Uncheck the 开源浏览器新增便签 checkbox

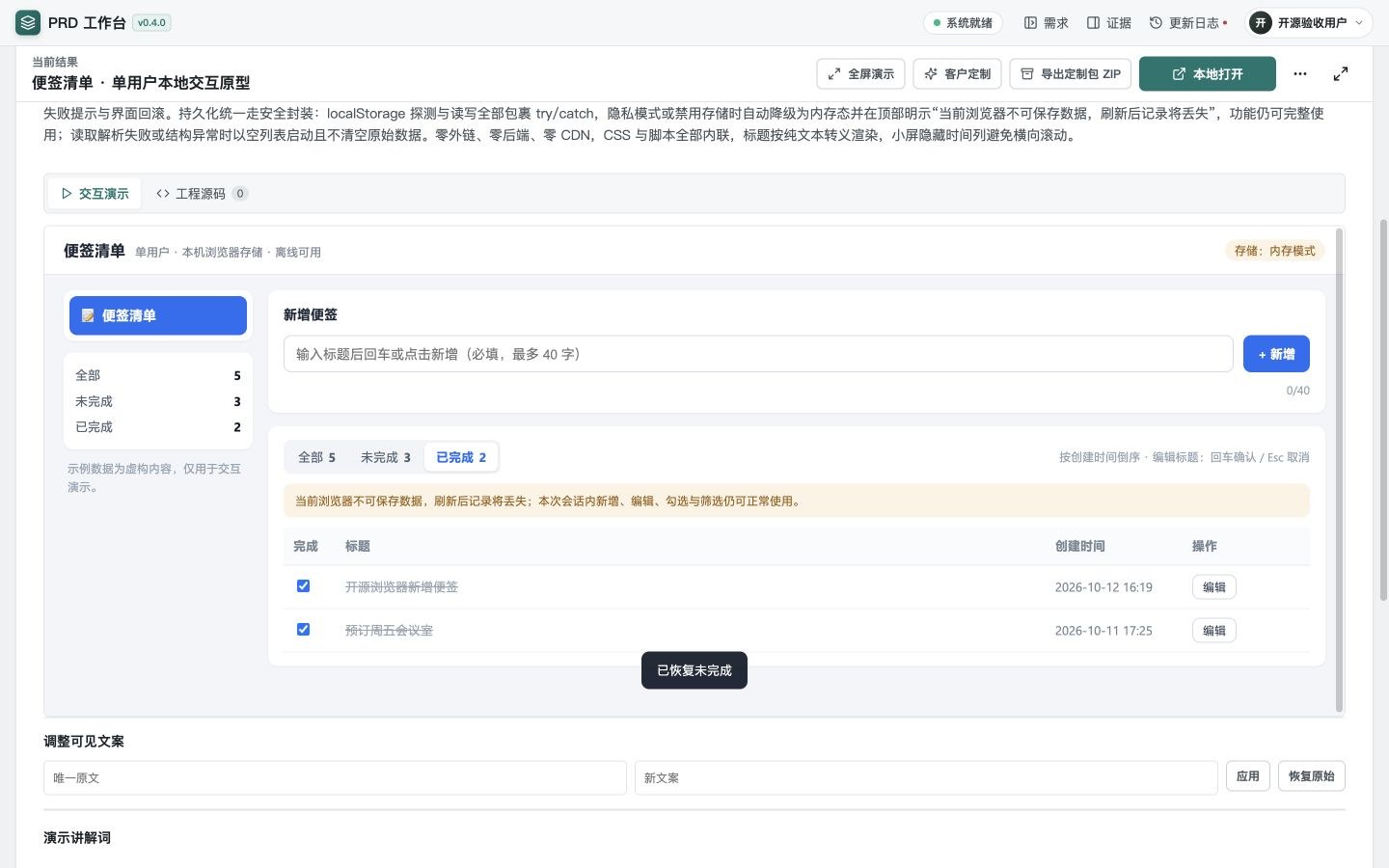point(303,586)
